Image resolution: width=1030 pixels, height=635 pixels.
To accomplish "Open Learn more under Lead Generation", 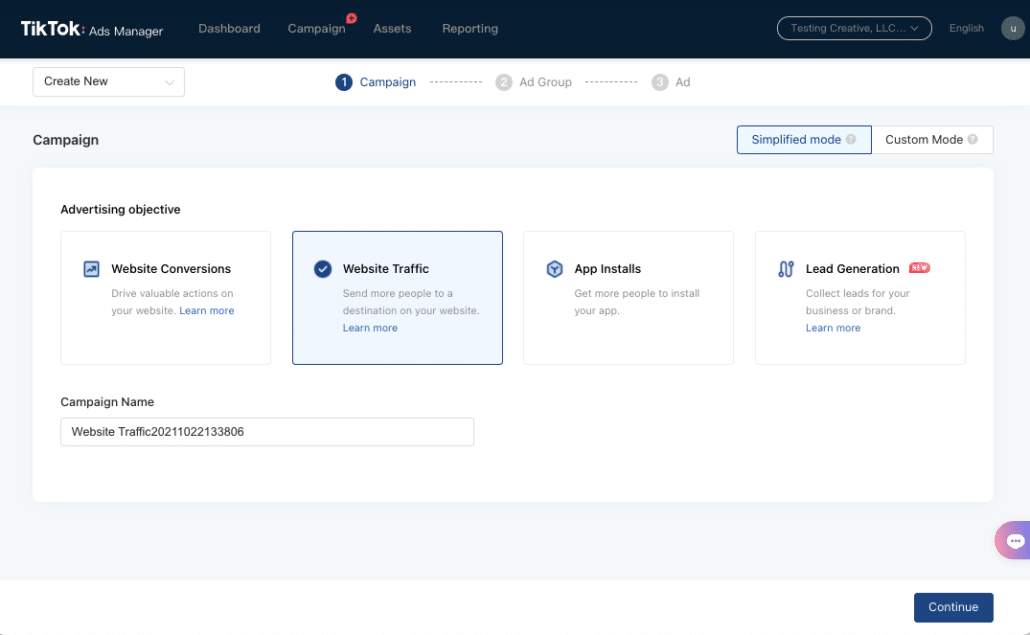I will pyautogui.click(x=833, y=328).
